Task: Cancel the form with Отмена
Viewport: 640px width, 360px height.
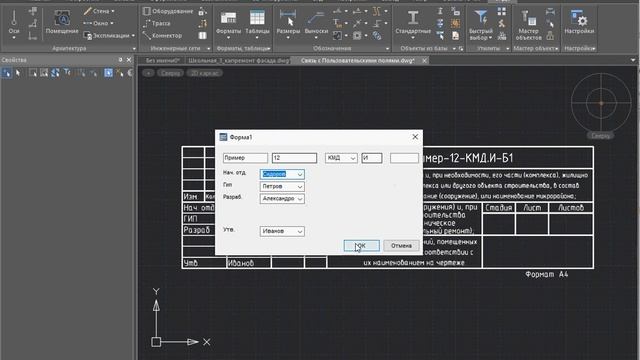Action: [x=401, y=246]
